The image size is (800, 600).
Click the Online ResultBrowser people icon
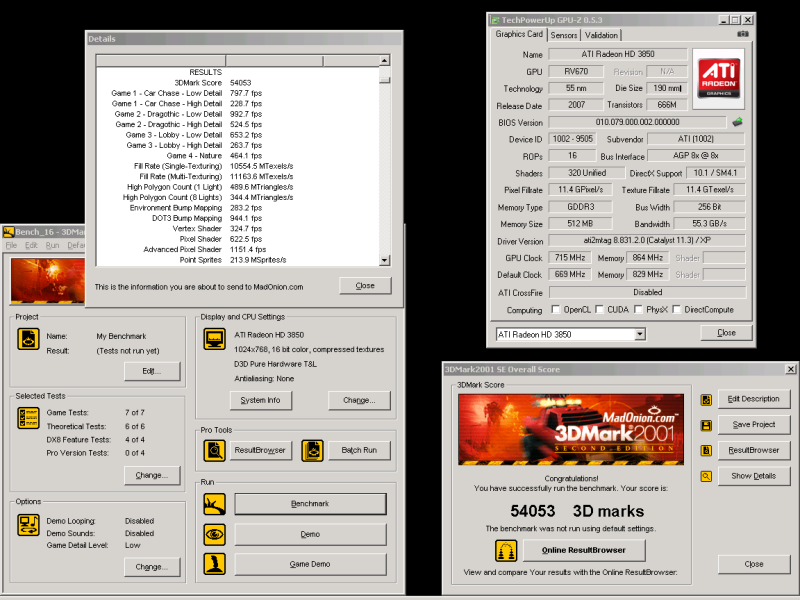[x=506, y=551]
